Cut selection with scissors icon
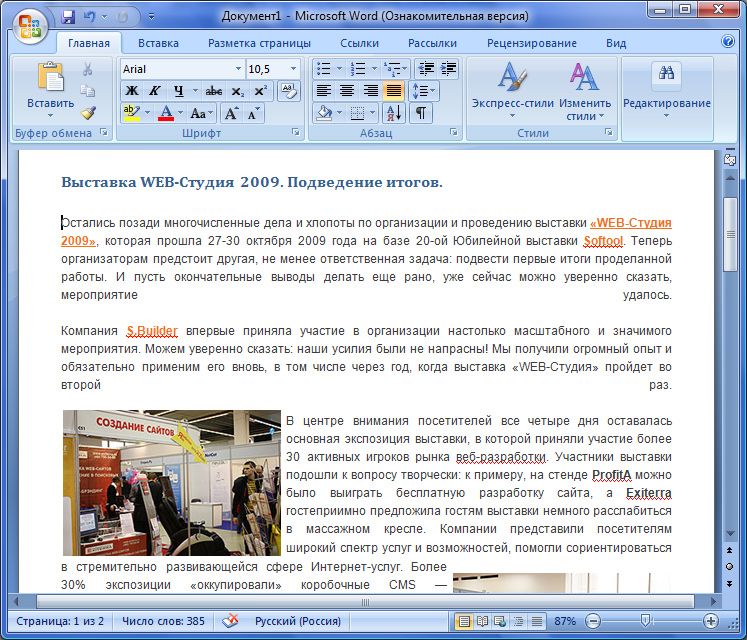 click(88, 69)
